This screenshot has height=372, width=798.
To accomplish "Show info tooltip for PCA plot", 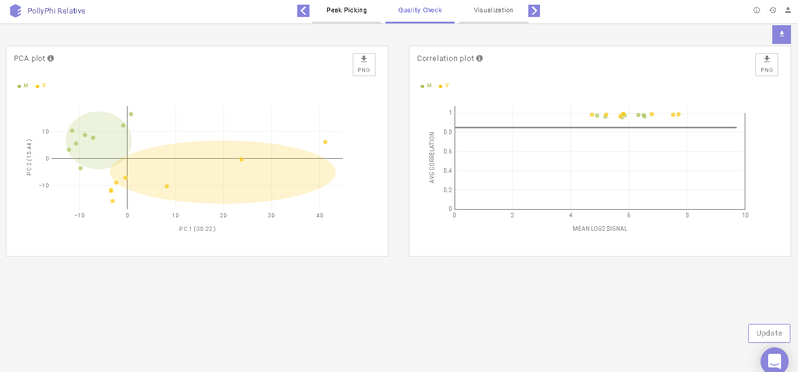I will pyautogui.click(x=51, y=59).
